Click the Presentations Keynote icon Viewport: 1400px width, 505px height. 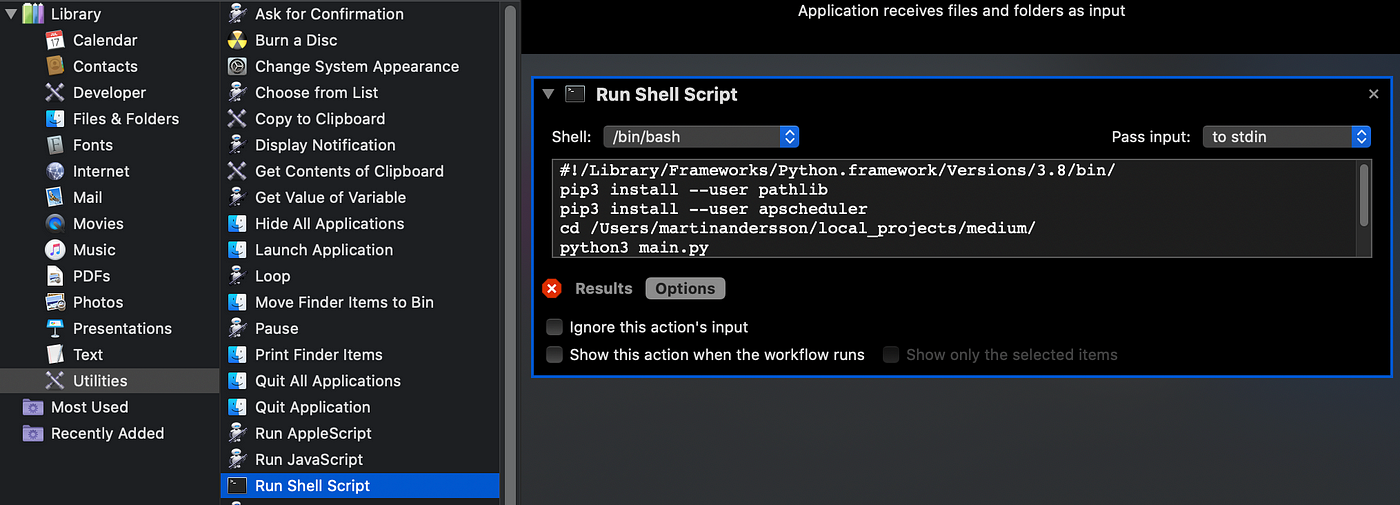(x=55, y=328)
